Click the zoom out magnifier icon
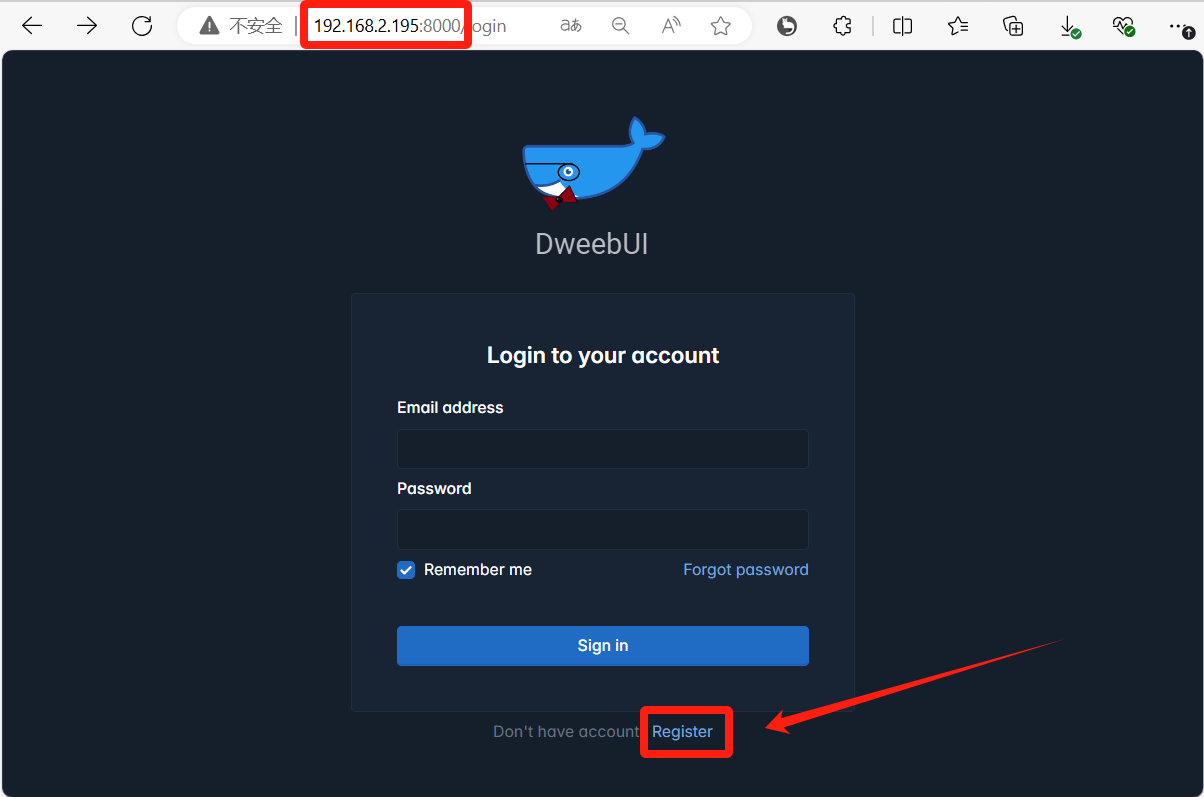 pyautogui.click(x=621, y=26)
